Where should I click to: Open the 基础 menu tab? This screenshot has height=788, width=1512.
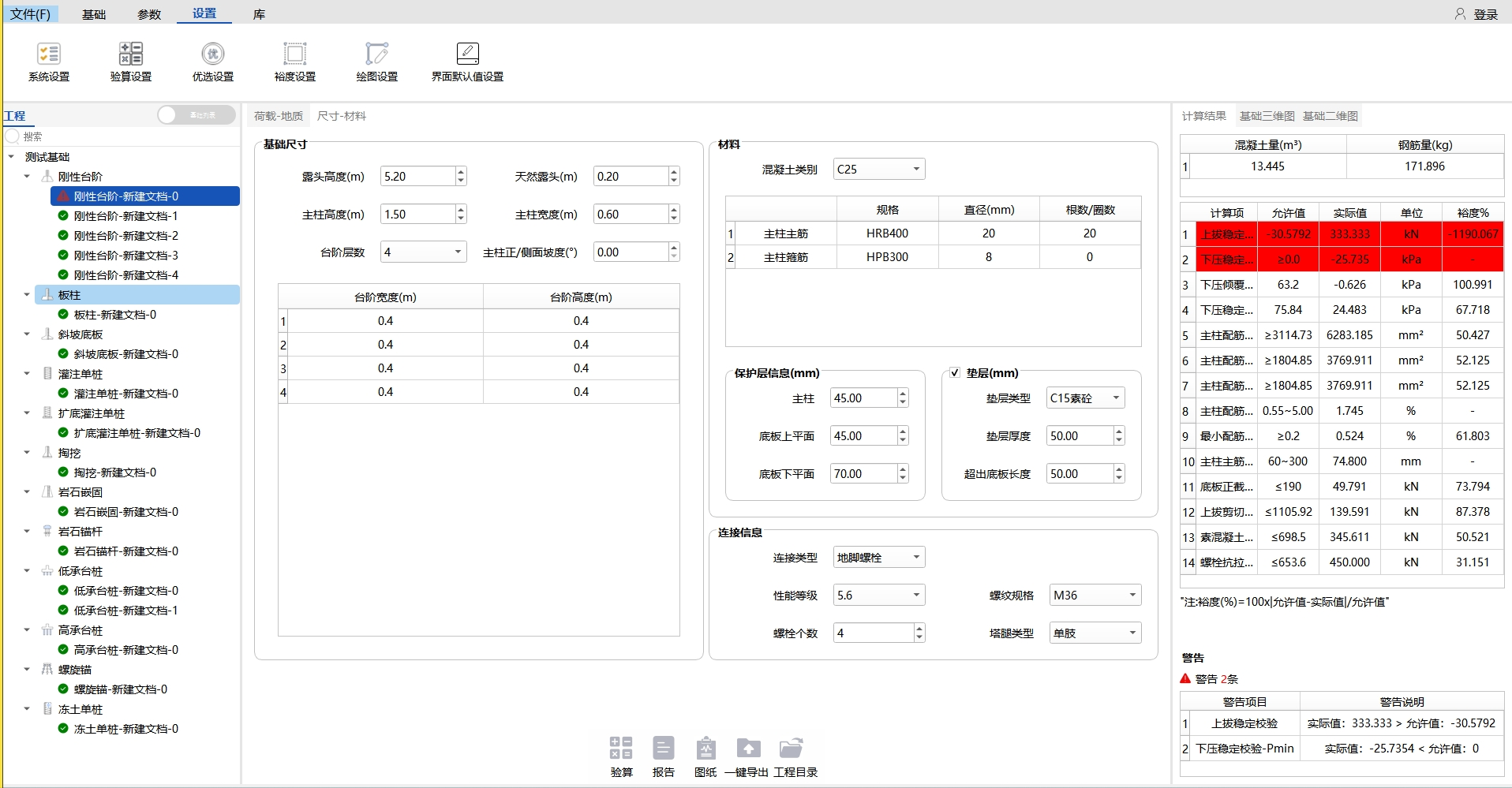(x=94, y=14)
